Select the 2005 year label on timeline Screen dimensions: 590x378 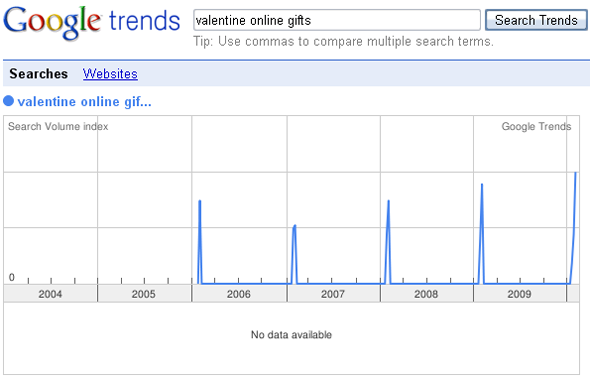click(x=143, y=294)
